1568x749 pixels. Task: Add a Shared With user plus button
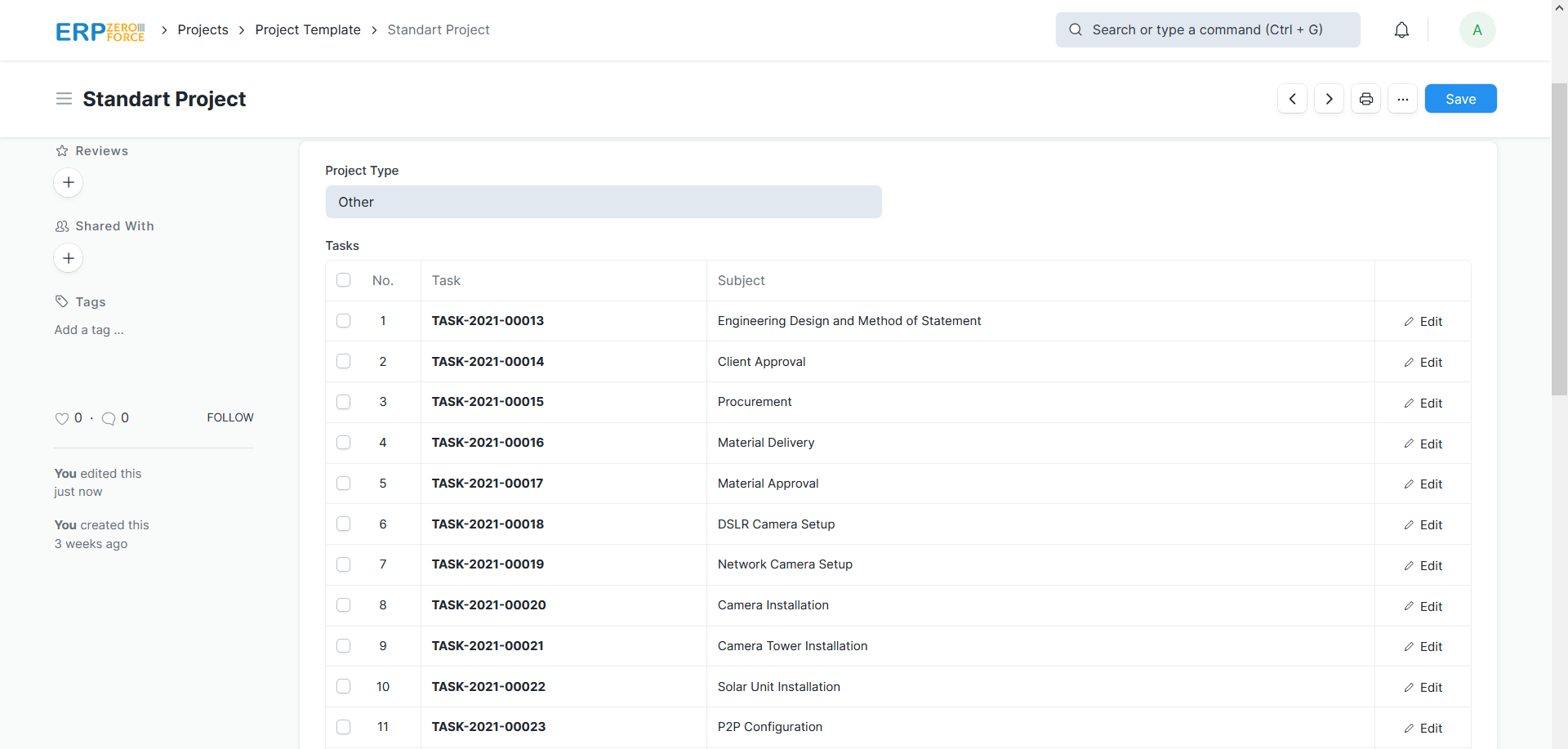(x=69, y=258)
